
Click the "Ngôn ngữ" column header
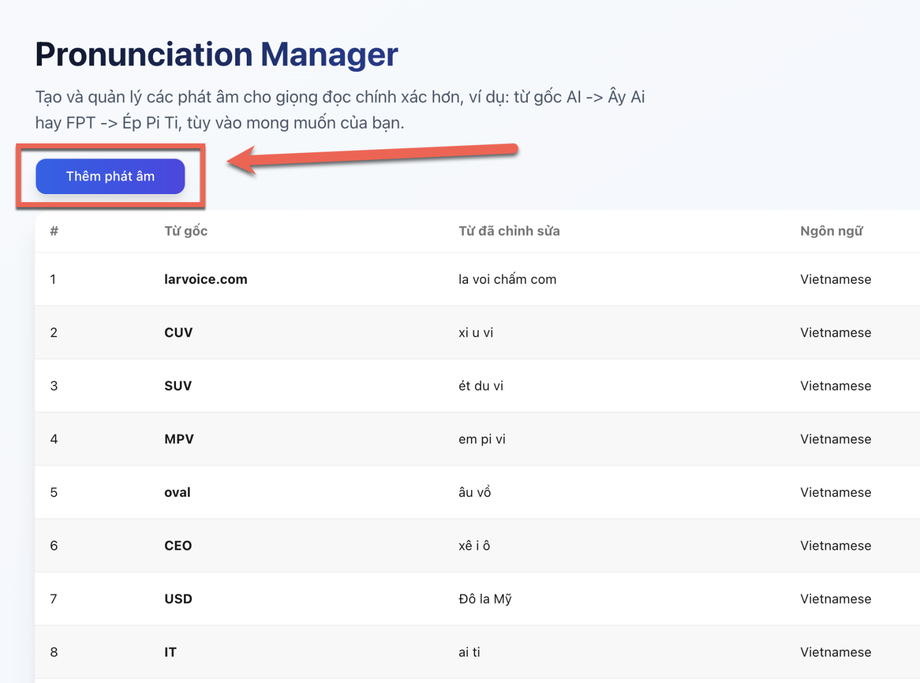coord(831,231)
